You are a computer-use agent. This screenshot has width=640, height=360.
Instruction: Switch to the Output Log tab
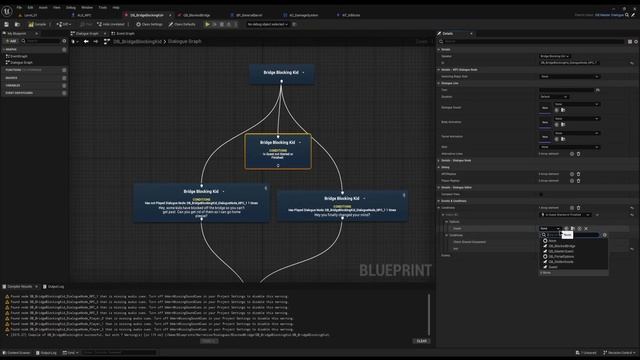(x=54, y=287)
